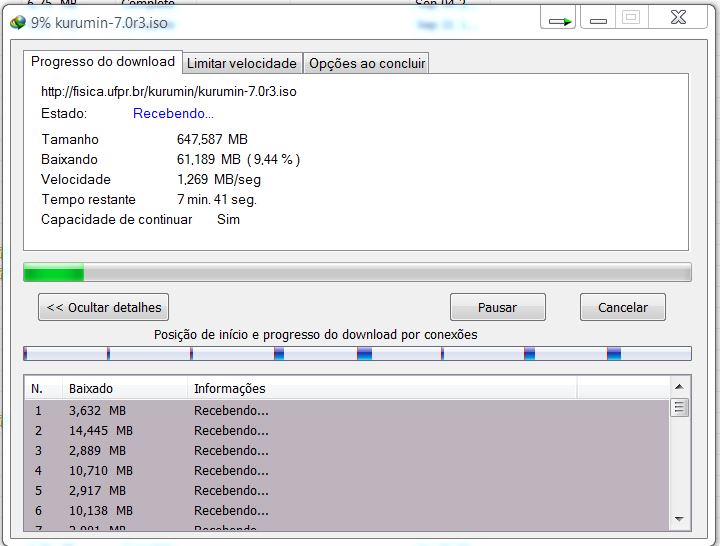Viewport: 720px width, 546px height.
Task: Click the green arrow tray button
Action: [558, 19]
